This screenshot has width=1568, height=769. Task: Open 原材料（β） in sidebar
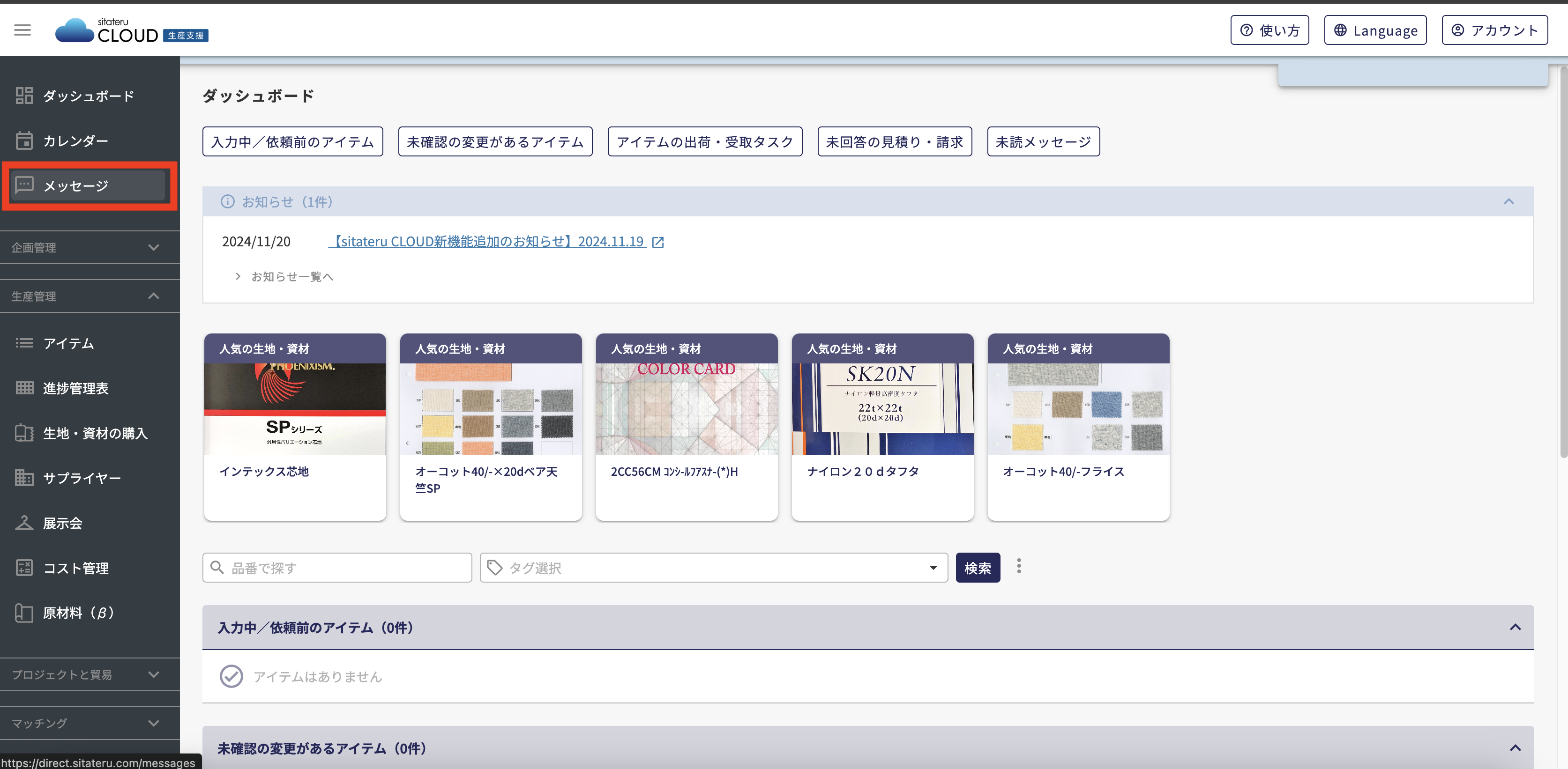coord(90,613)
